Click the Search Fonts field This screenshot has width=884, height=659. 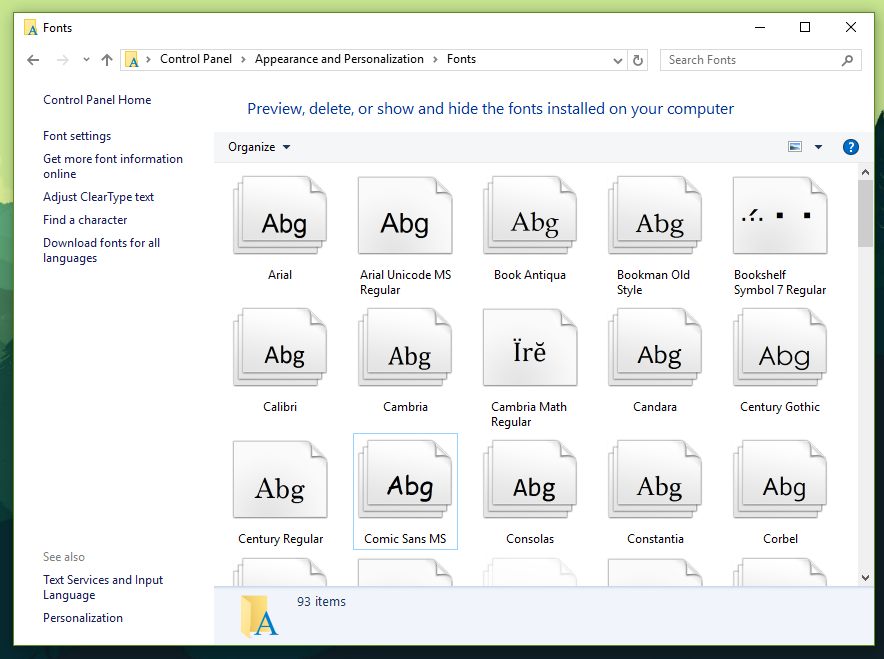tap(761, 60)
